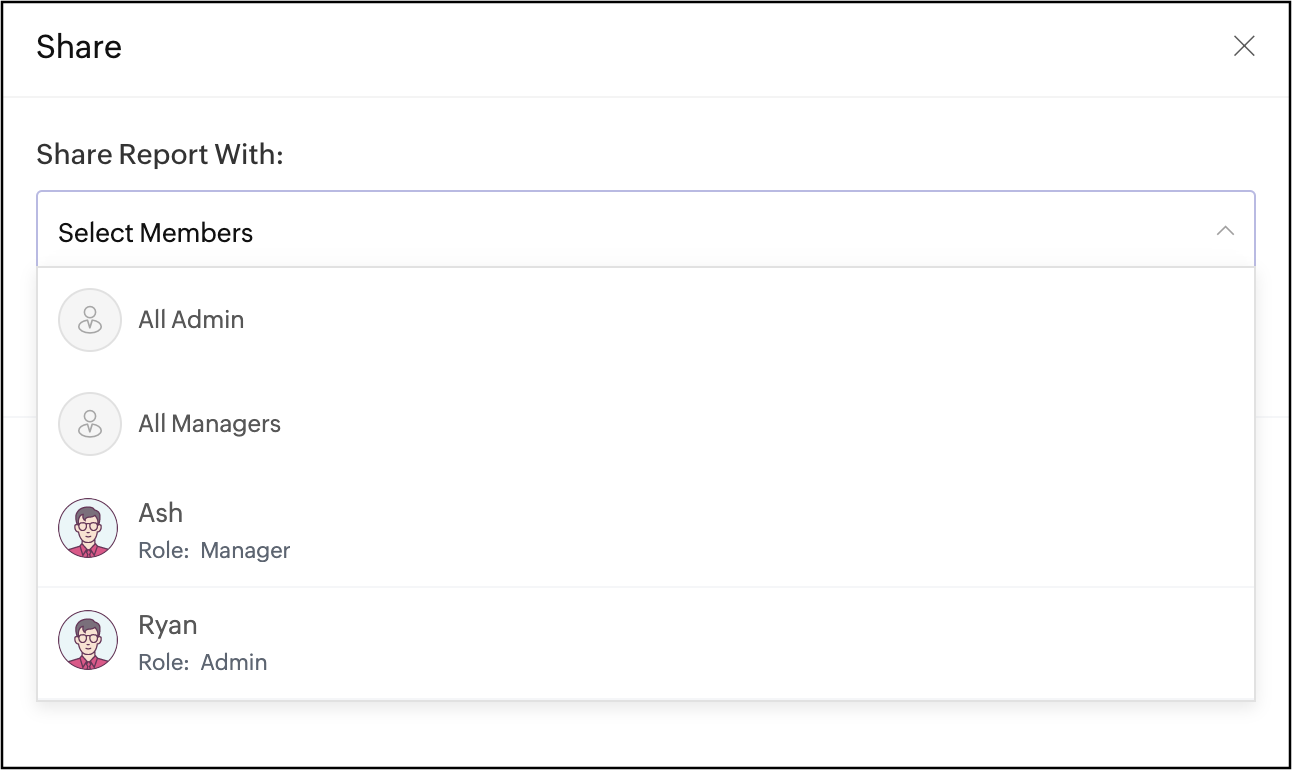
Task: Click the "Share Report With:" label
Action: click(x=160, y=155)
